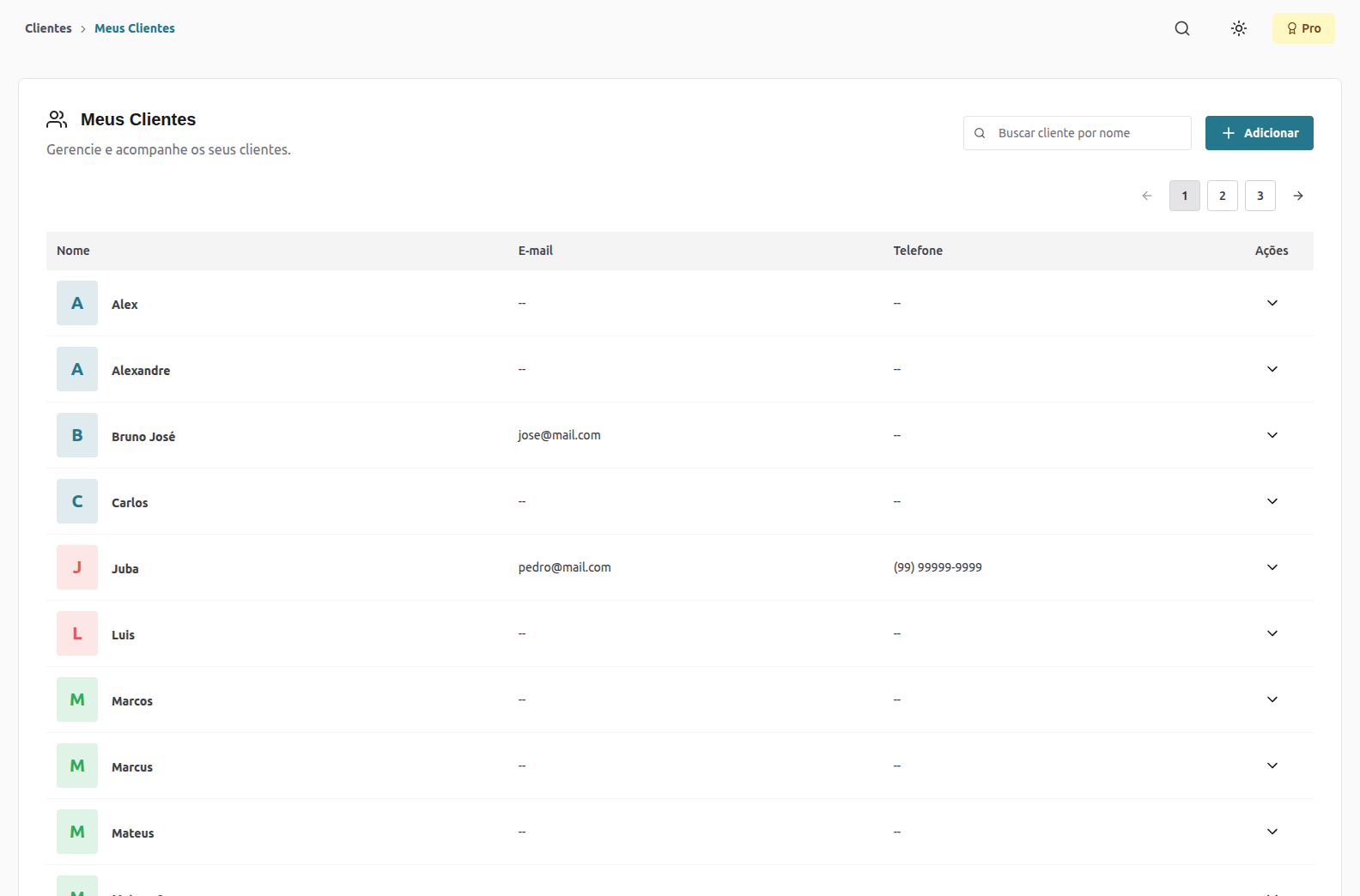Click the Ações column header
The width and height of the screenshot is (1360, 896).
(1272, 251)
